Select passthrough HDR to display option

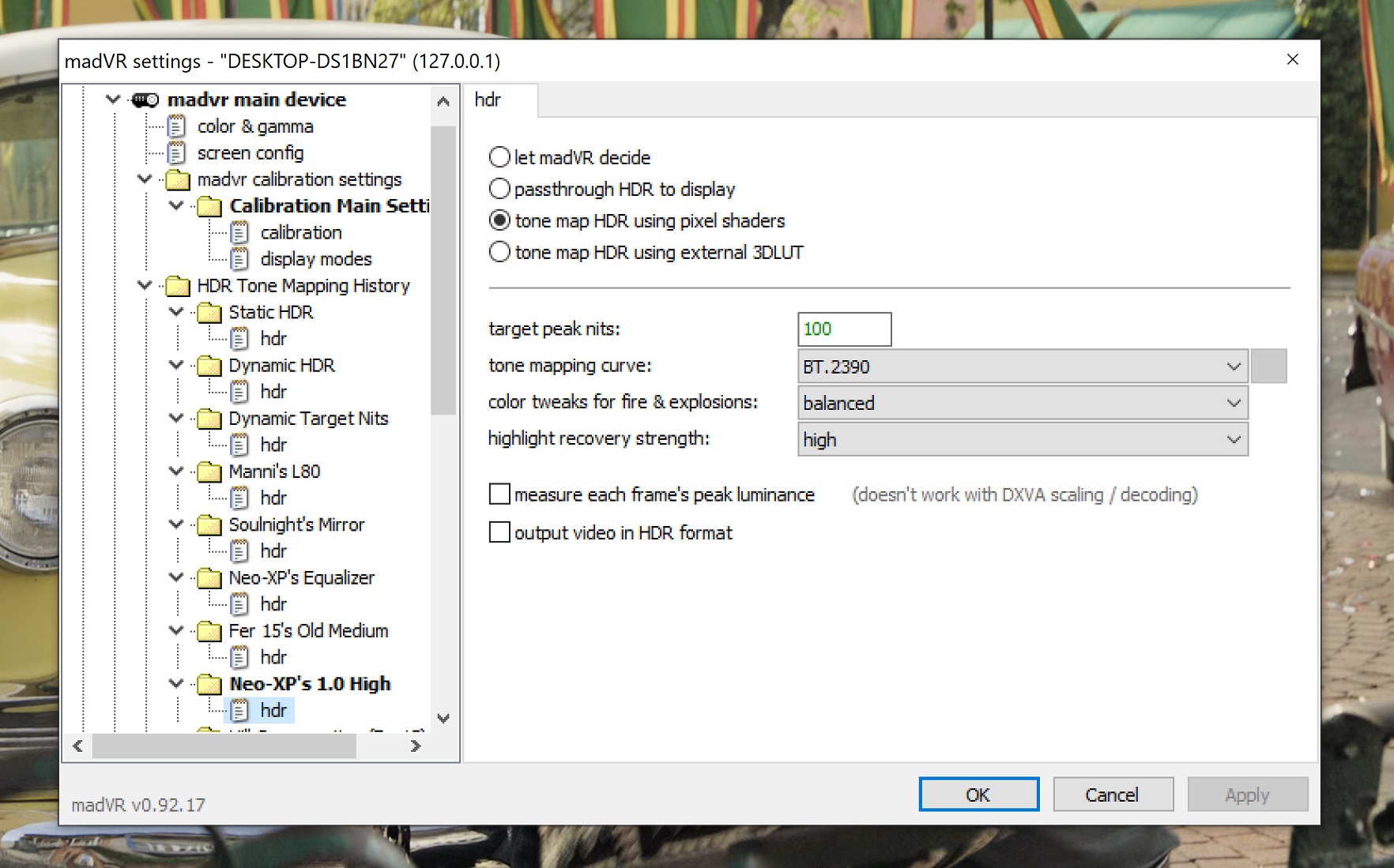[499, 190]
